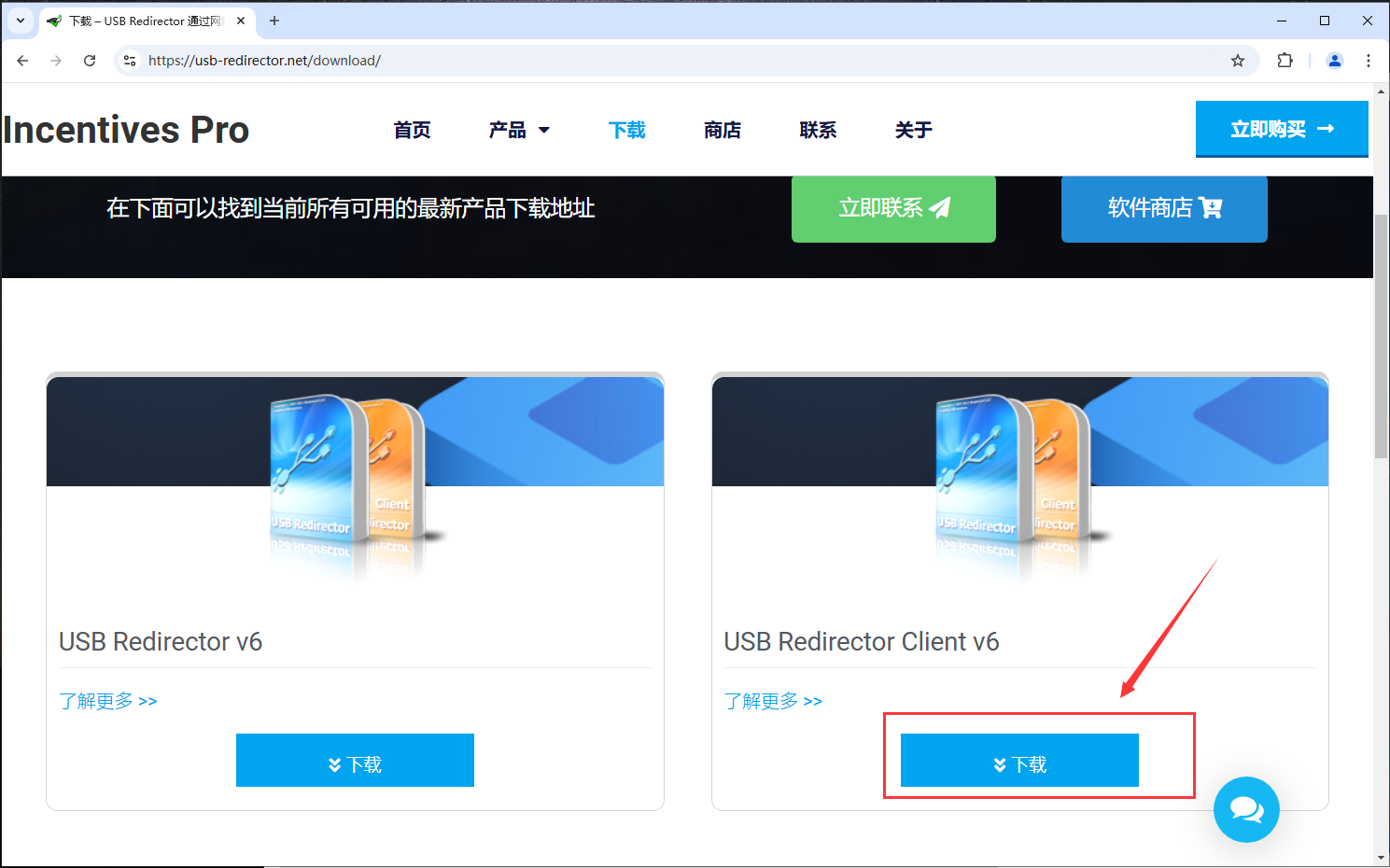Open the tab search dropdown arrow
This screenshot has width=1390, height=868.
(20, 21)
